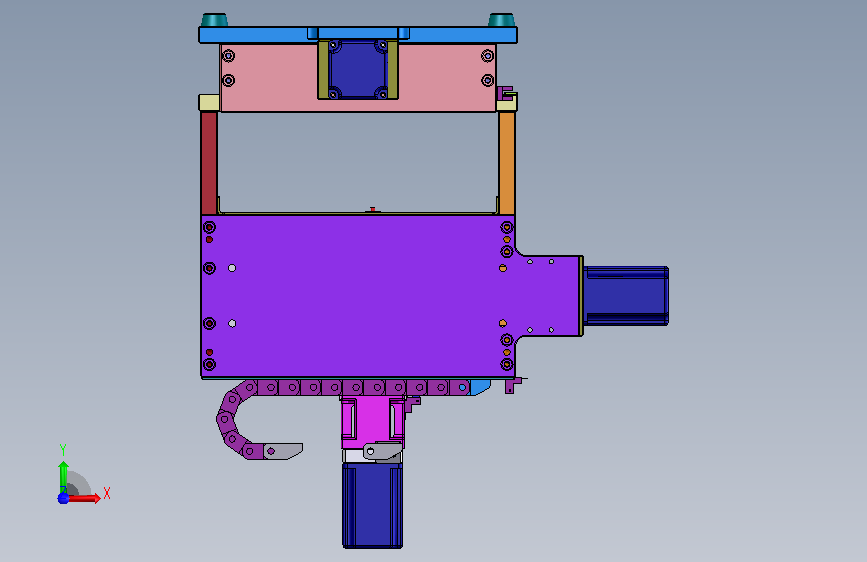Select the navy motor at the bottom
Image resolution: width=867 pixels, height=562 pixels.
[372, 506]
